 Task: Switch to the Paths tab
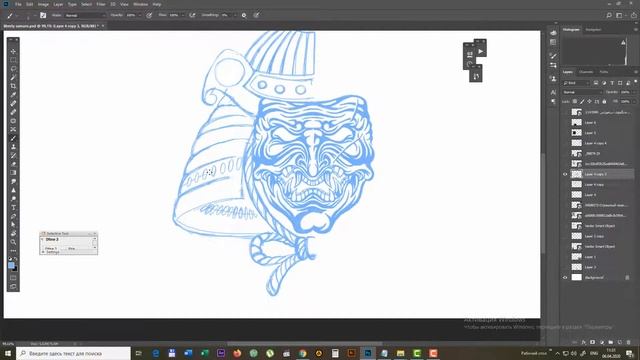point(604,72)
